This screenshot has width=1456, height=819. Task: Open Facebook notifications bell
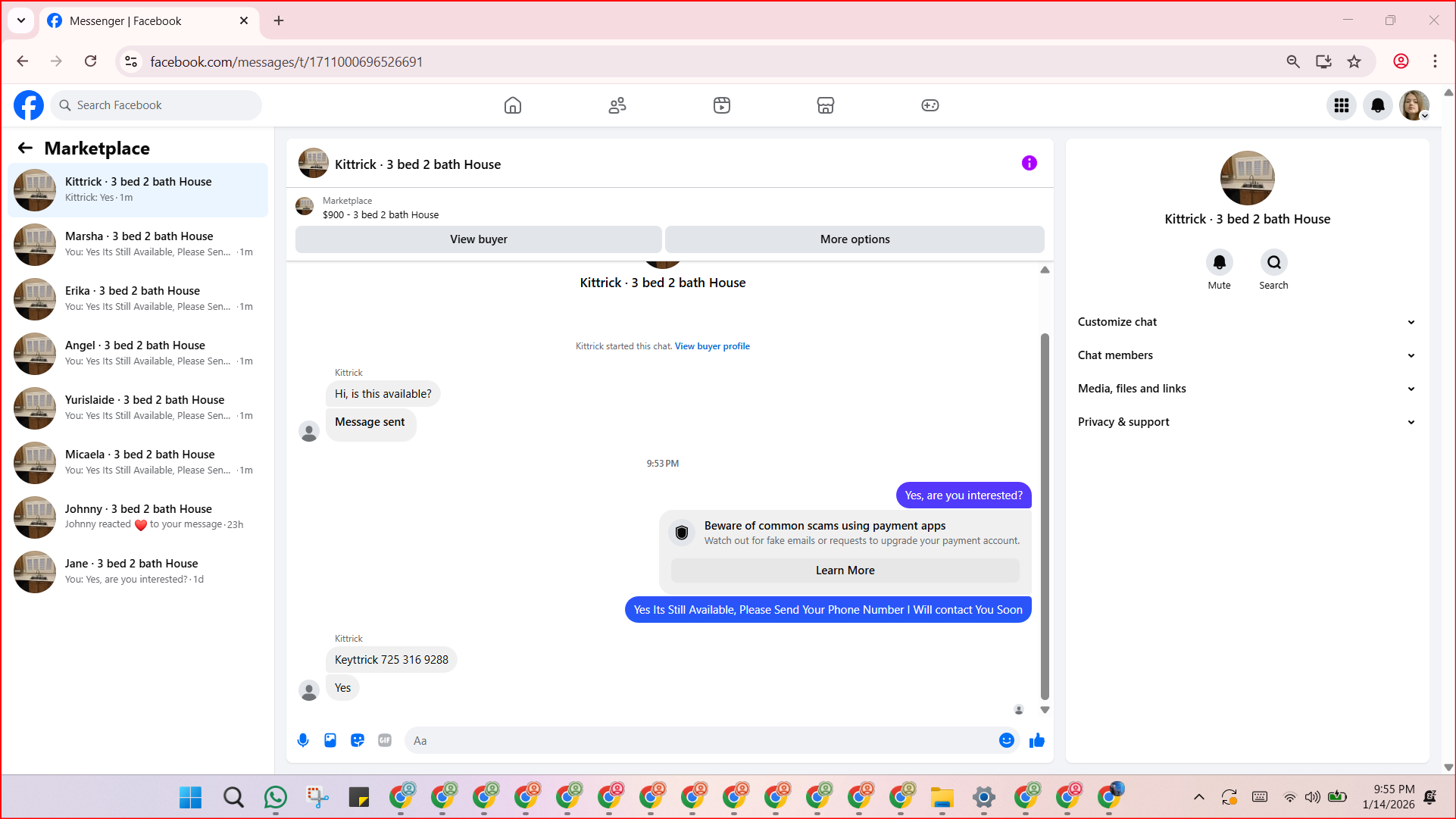(1377, 105)
